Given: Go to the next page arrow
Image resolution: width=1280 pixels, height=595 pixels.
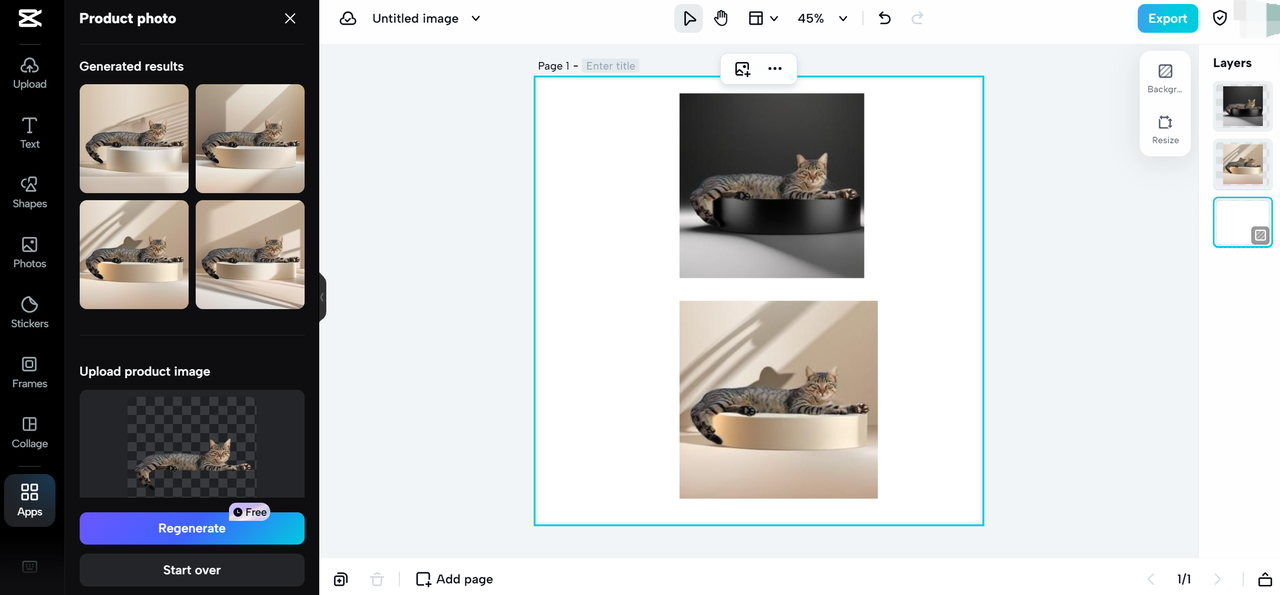Looking at the screenshot, I should tap(1217, 579).
